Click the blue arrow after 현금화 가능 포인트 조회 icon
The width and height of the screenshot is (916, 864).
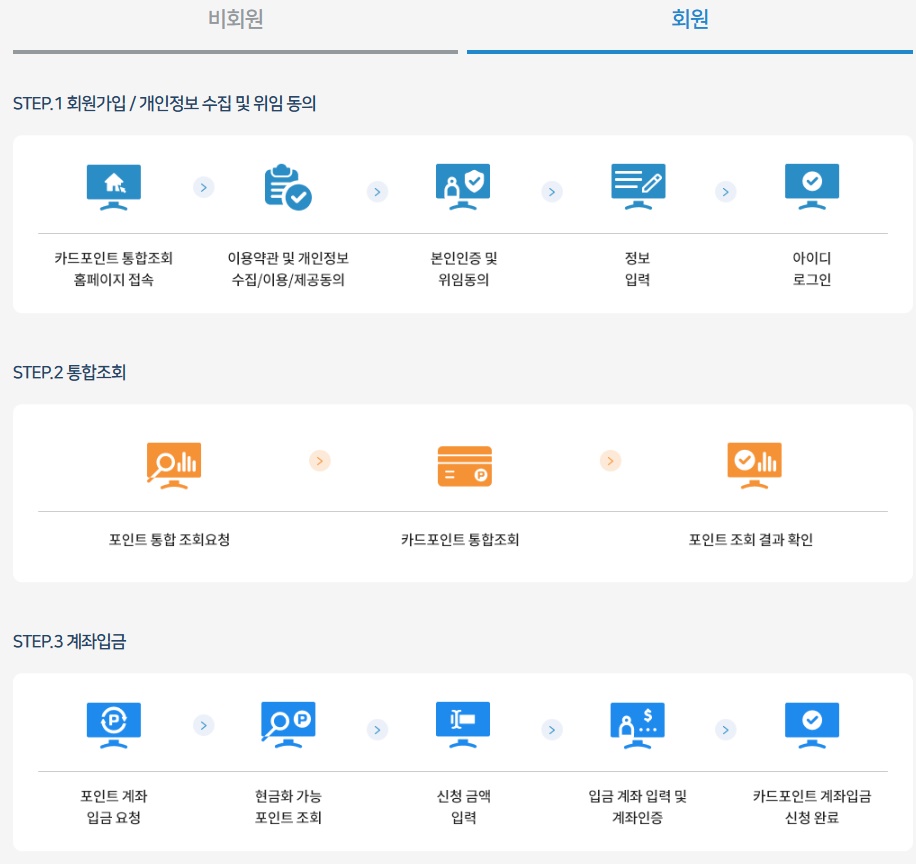click(x=377, y=730)
